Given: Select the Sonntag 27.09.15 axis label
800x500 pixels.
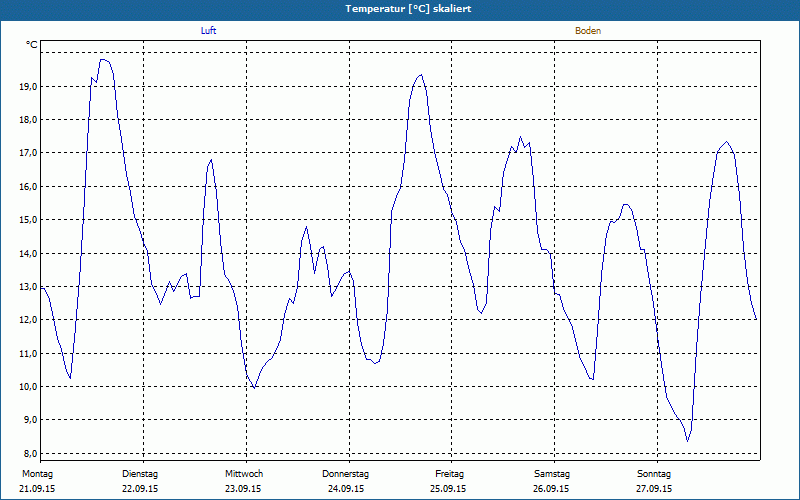Looking at the screenshot, I should point(654,481).
